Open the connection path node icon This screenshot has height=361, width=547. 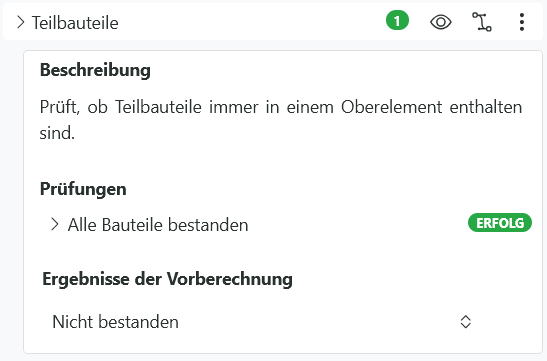click(x=482, y=22)
